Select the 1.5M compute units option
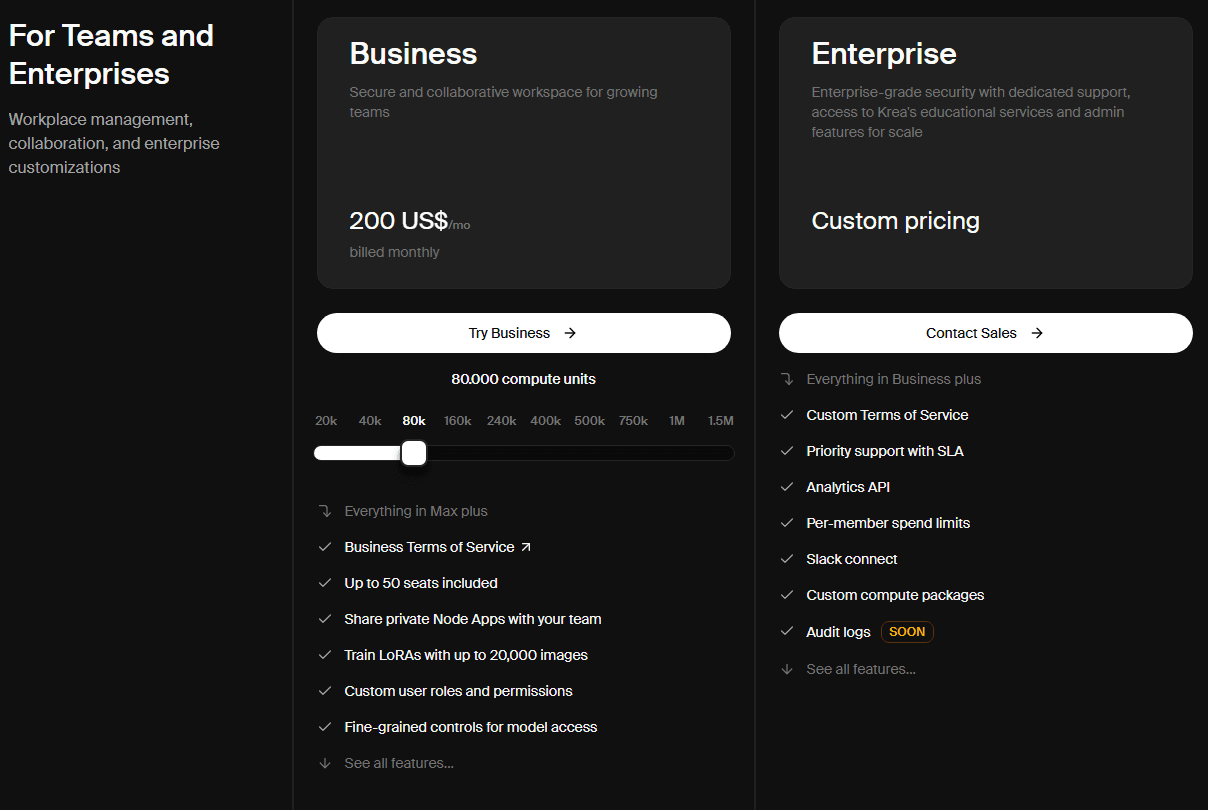 720,421
